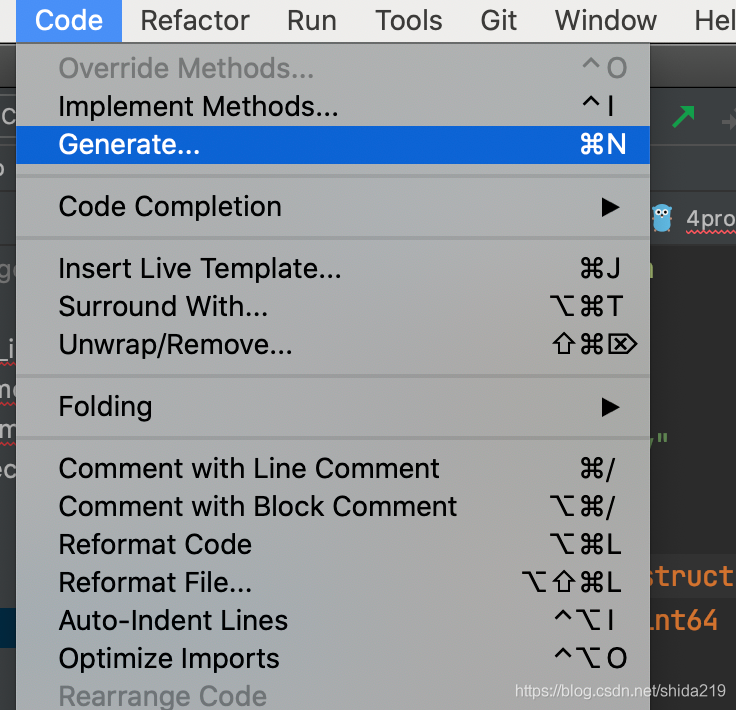Choose Optimize Imports menu item
Screen dimensions: 736x710
click(169, 659)
